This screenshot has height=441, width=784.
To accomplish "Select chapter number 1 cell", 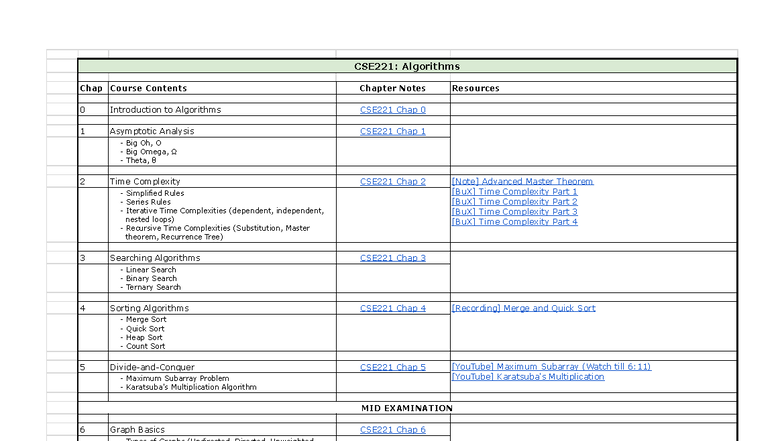I will pyautogui.click(x=93, y=131).
